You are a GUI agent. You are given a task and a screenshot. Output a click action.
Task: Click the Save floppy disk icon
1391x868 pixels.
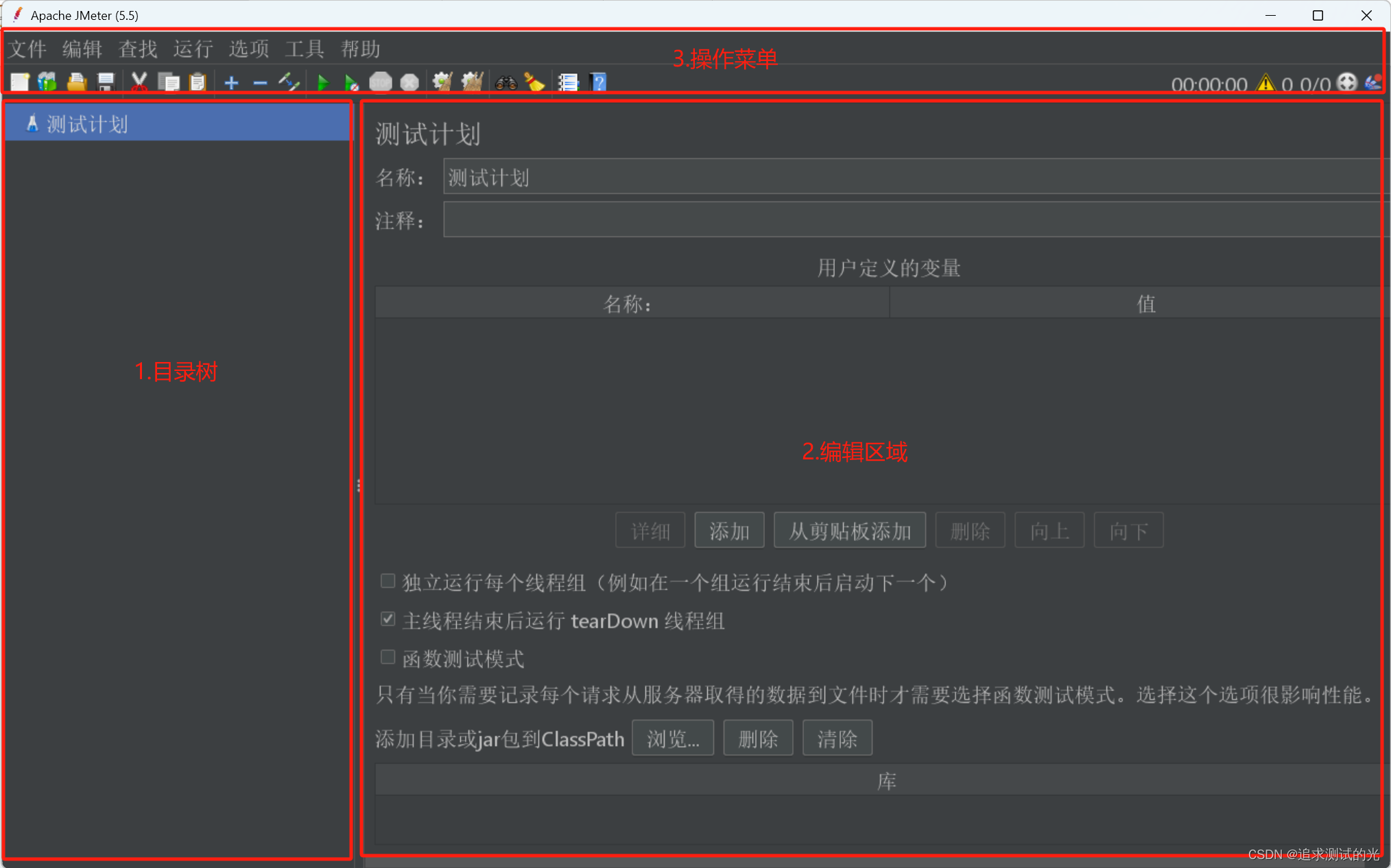(x=106, y=82)
